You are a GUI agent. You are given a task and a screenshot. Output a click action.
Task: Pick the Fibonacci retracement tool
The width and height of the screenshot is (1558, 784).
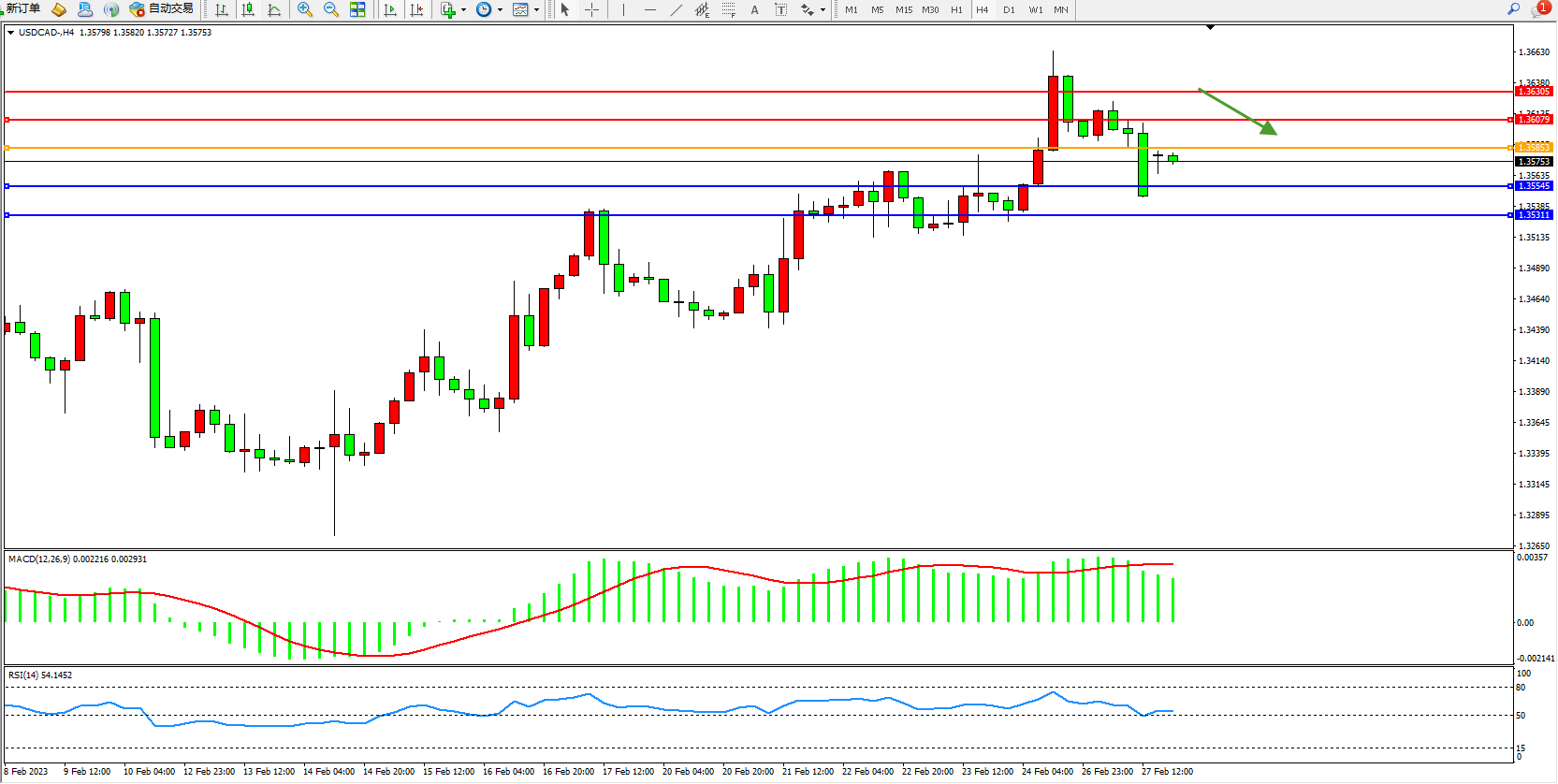pos(729,9)
